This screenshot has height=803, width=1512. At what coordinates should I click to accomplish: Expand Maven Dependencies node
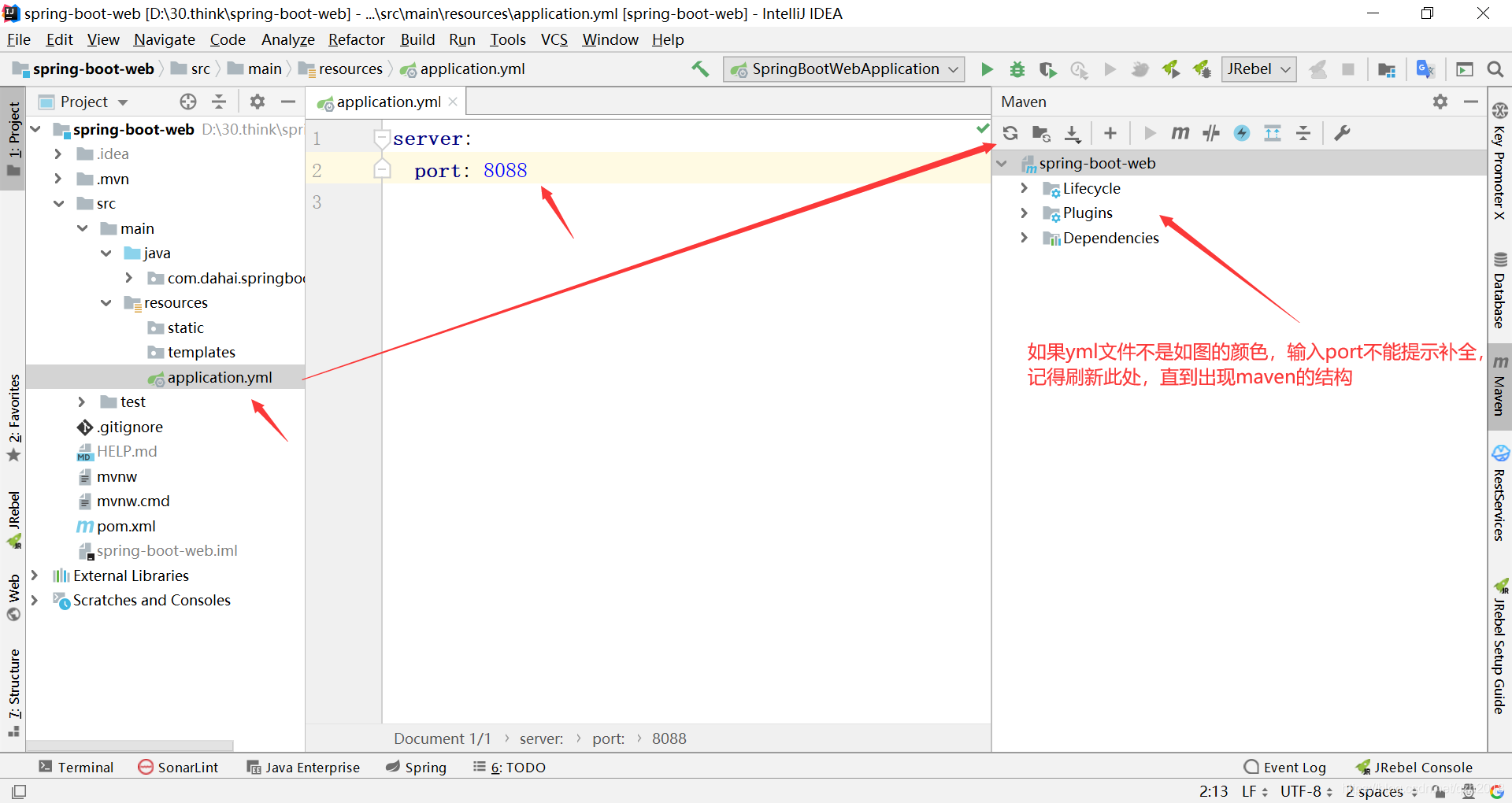1024,238
